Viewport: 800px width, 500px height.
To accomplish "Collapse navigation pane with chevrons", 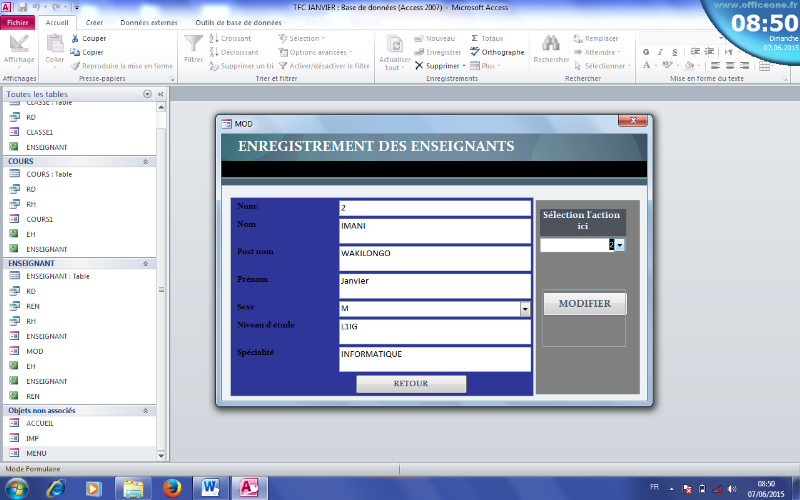I will tap(160, 94).
